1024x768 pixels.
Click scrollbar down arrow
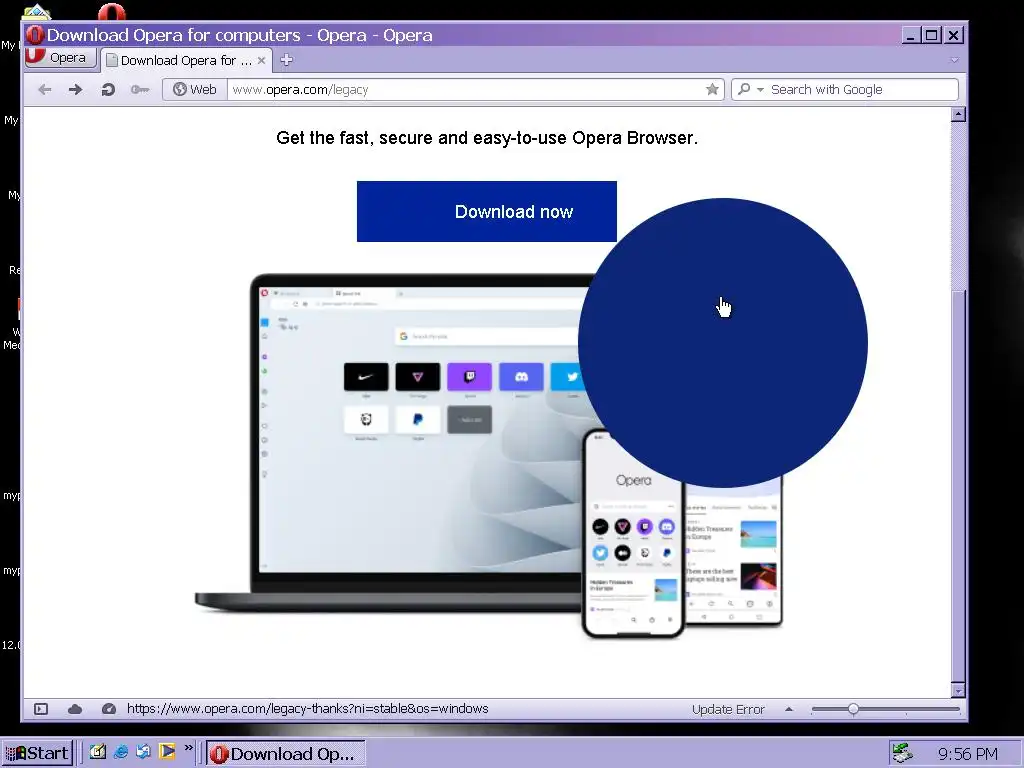[958, 690]
